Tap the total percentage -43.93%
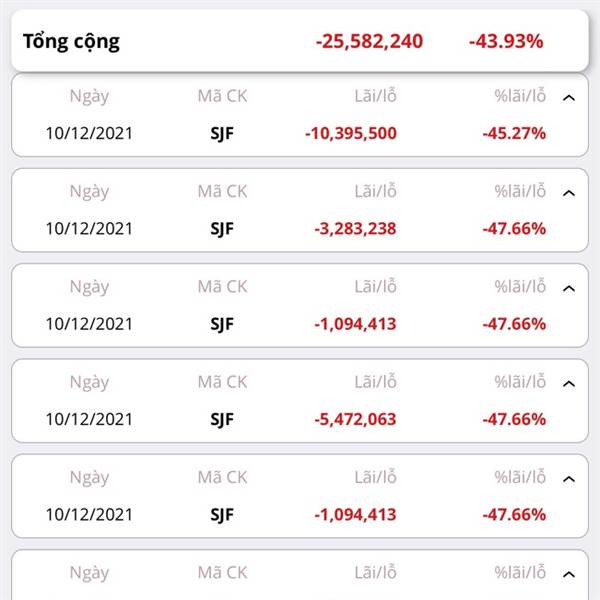The width and height of the screenshot is (600, 600). (506, 41)
